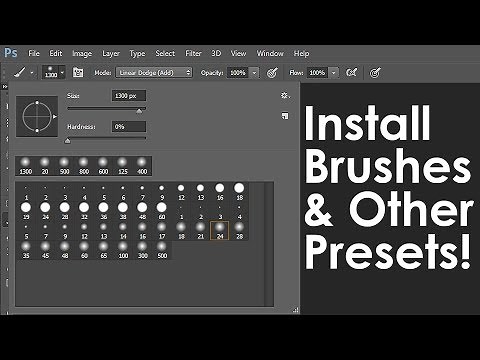Select hard round brush 32
This screenshot has width=480, height=360.
(84, 211)
